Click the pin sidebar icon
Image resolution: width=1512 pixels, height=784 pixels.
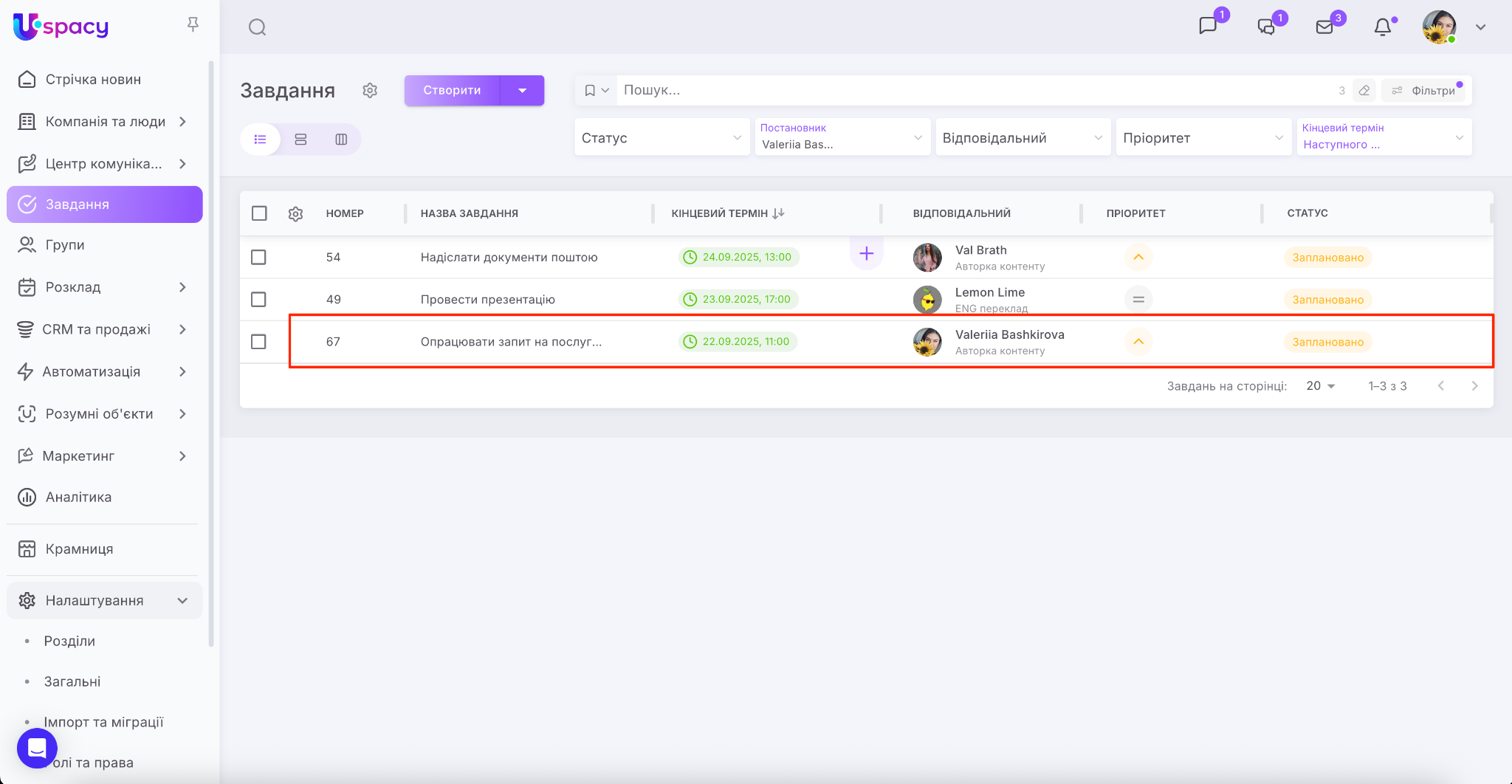click(193, 25)
